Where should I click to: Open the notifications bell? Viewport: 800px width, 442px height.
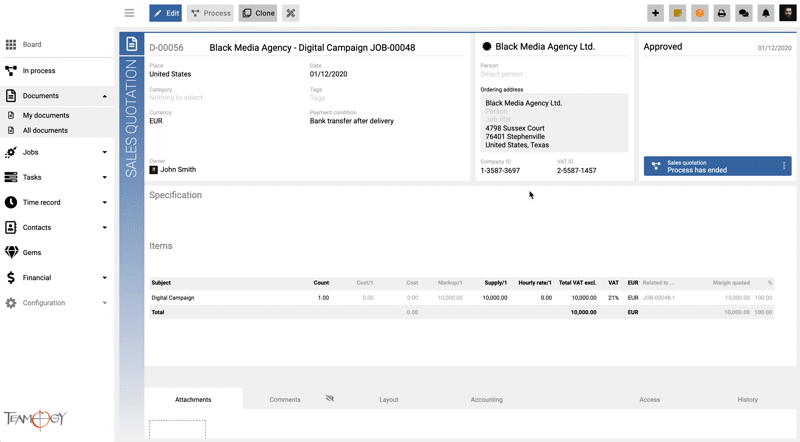[x=766, y=13]
